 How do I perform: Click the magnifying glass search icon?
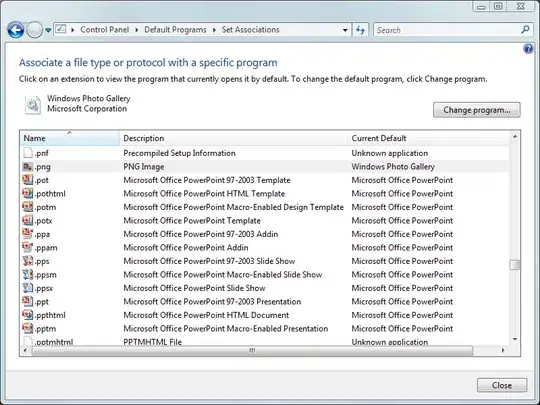(x=525, y=30)
